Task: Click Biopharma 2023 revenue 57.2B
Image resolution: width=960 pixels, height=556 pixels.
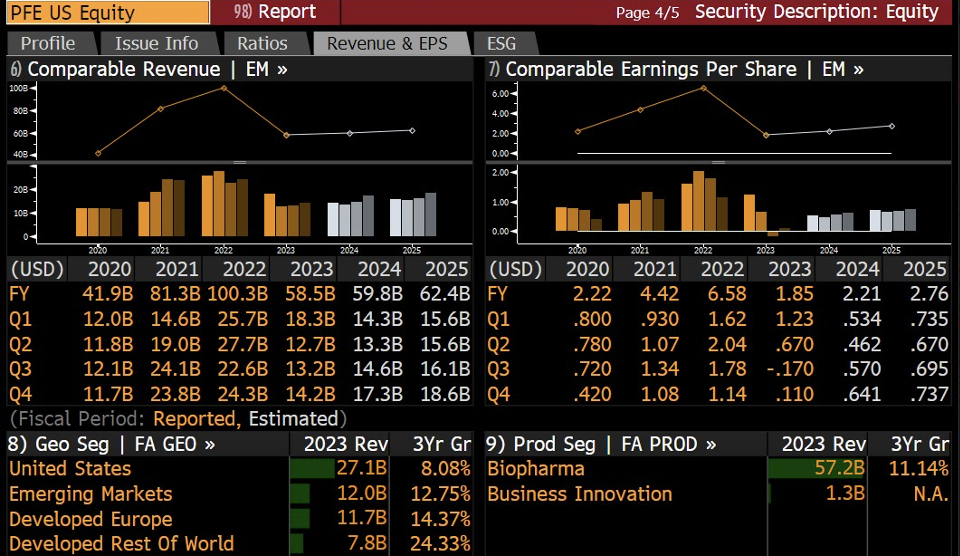Action: [x=839, y=468]
